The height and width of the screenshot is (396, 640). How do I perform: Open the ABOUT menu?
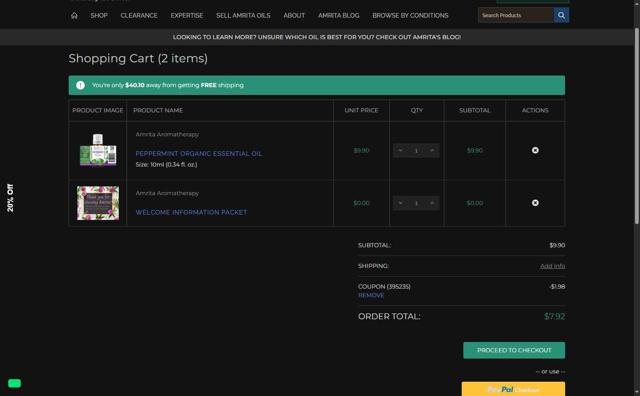(x=294, y=16)
